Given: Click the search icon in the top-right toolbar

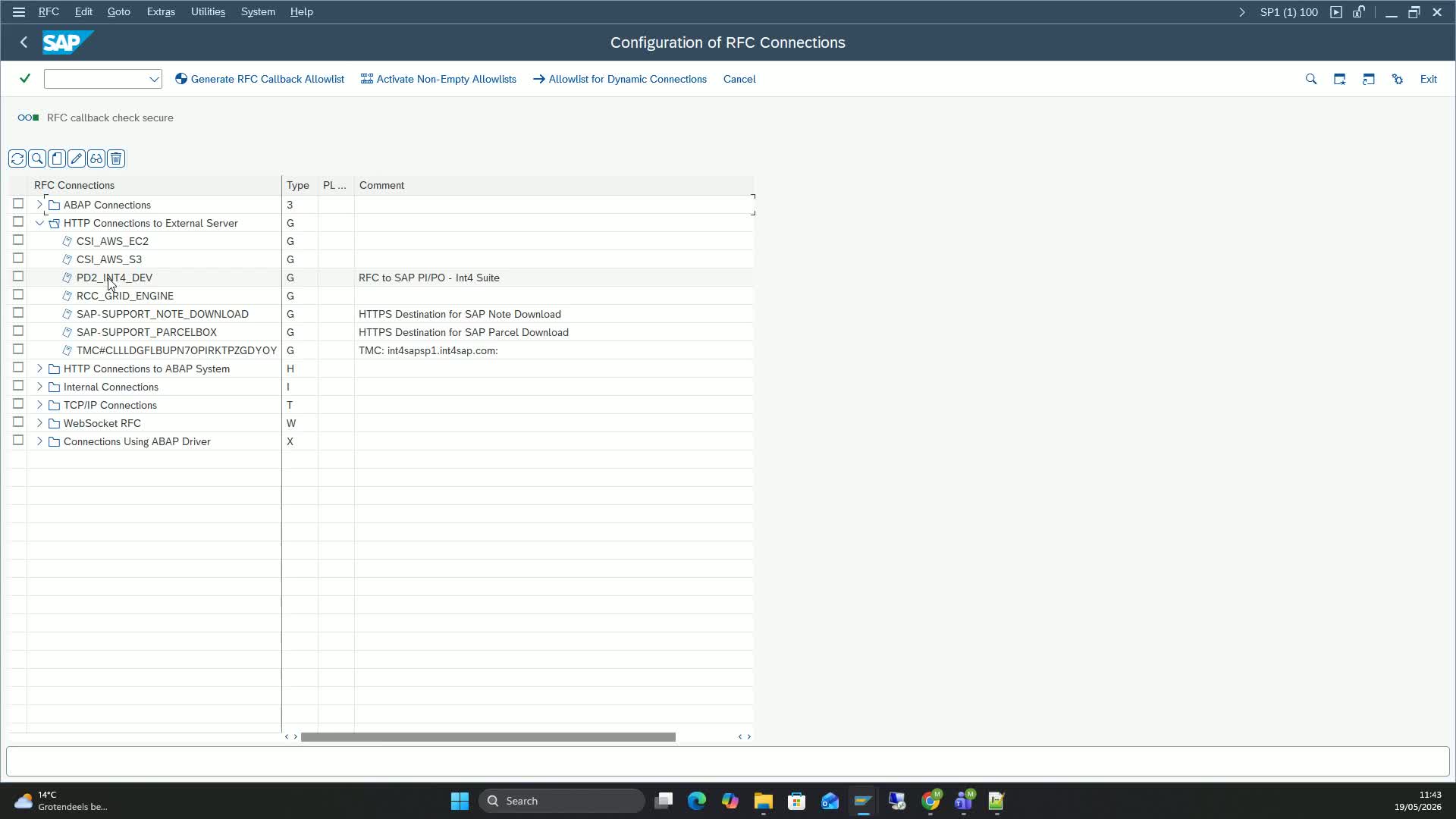Looking at the screenshot, I should coord(1311,79).
